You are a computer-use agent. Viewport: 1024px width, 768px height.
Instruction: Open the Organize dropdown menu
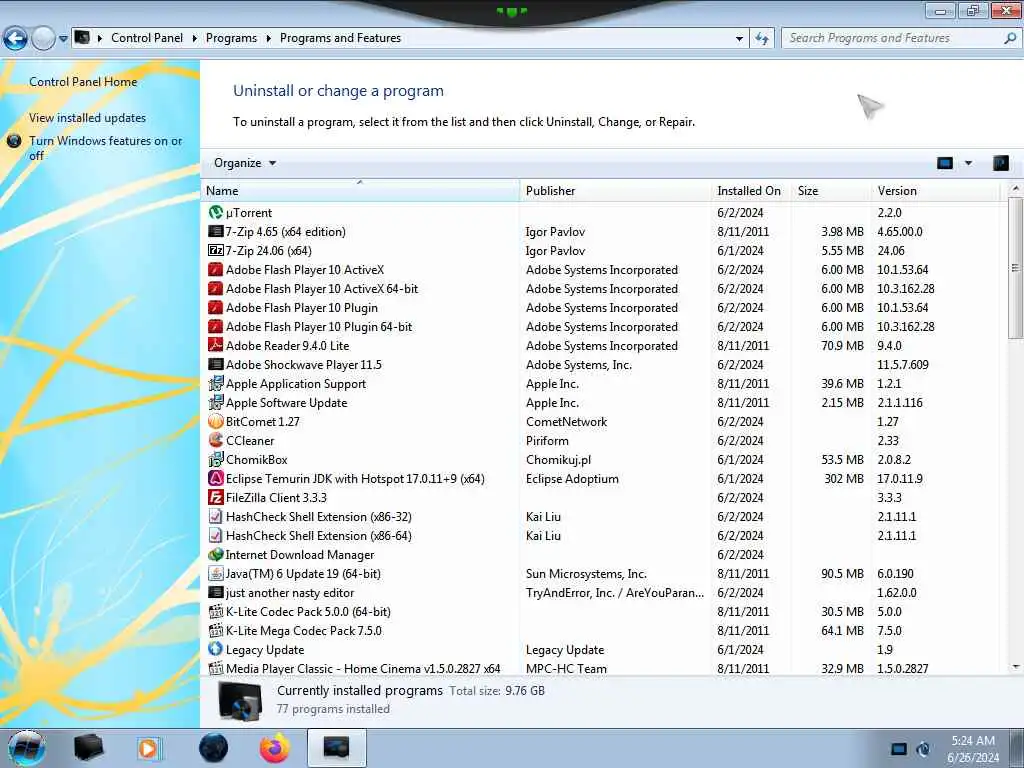point(245,163)
